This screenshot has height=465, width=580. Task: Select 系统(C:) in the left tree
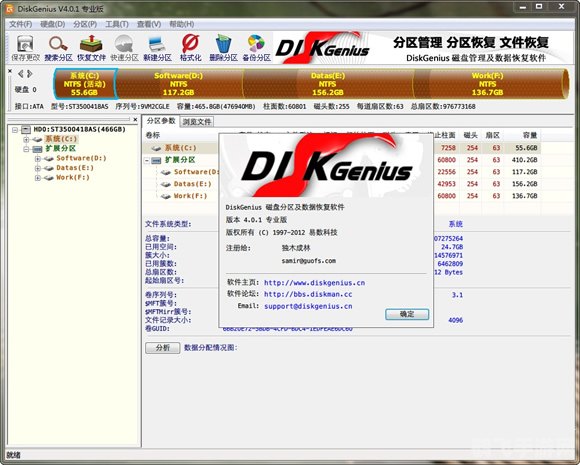click(x=61, y=139)
